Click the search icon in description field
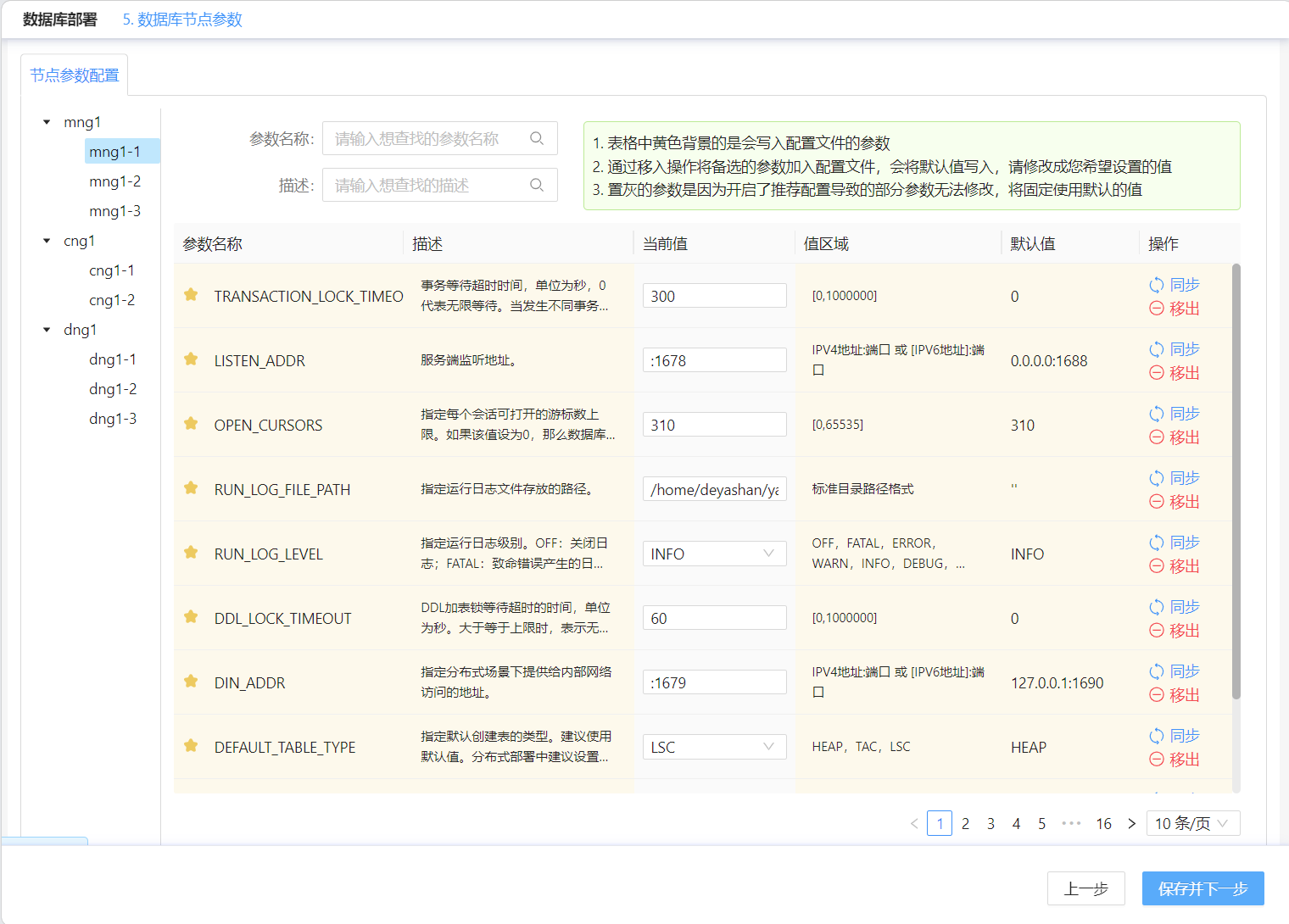Viewport: 1289px width, 924px height. (x=537, y=185)
